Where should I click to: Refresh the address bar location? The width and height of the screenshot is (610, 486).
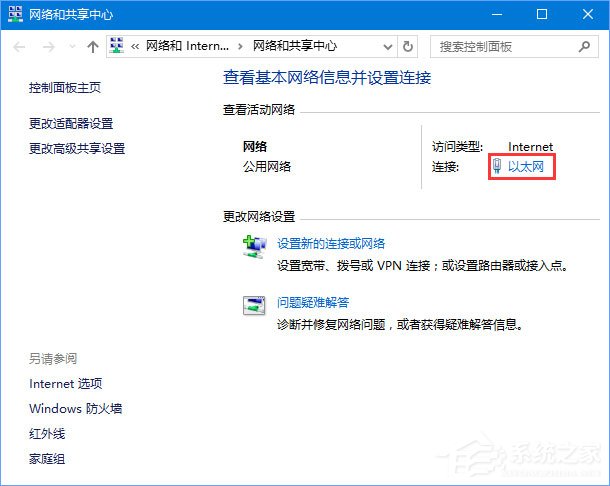pos(407,47)
